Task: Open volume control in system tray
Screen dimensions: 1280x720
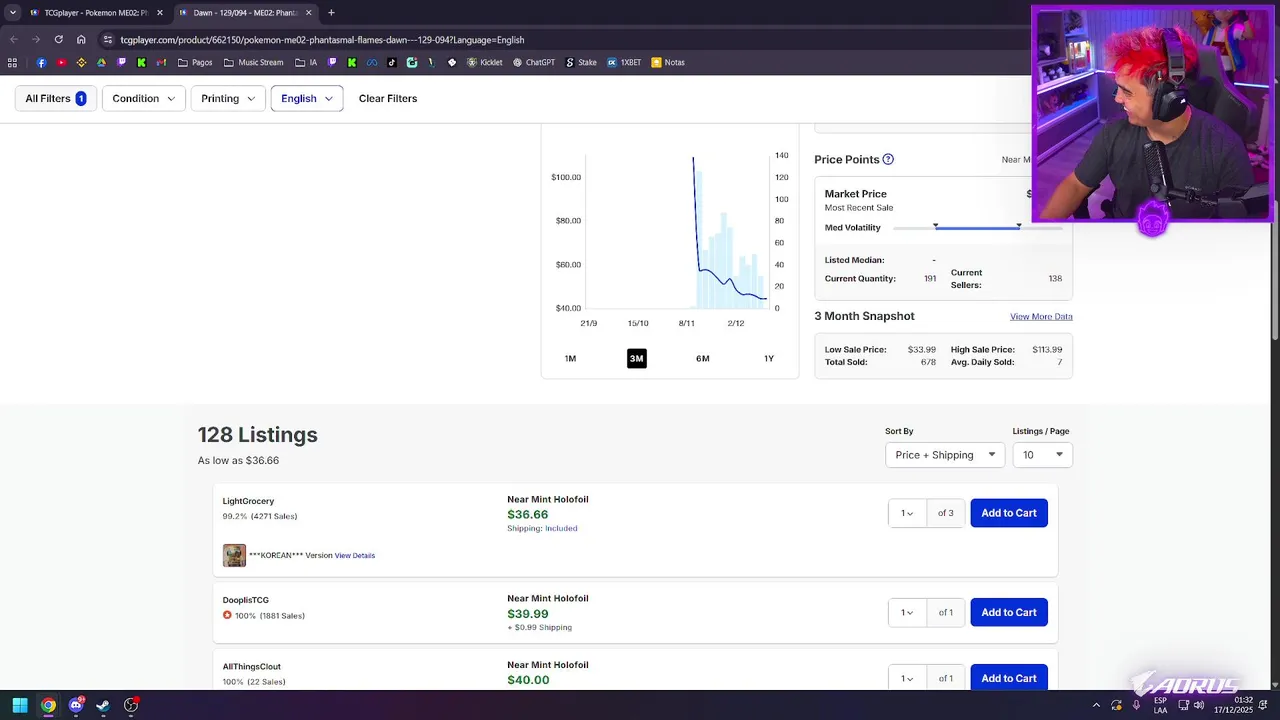Action: coord(1199,705)
